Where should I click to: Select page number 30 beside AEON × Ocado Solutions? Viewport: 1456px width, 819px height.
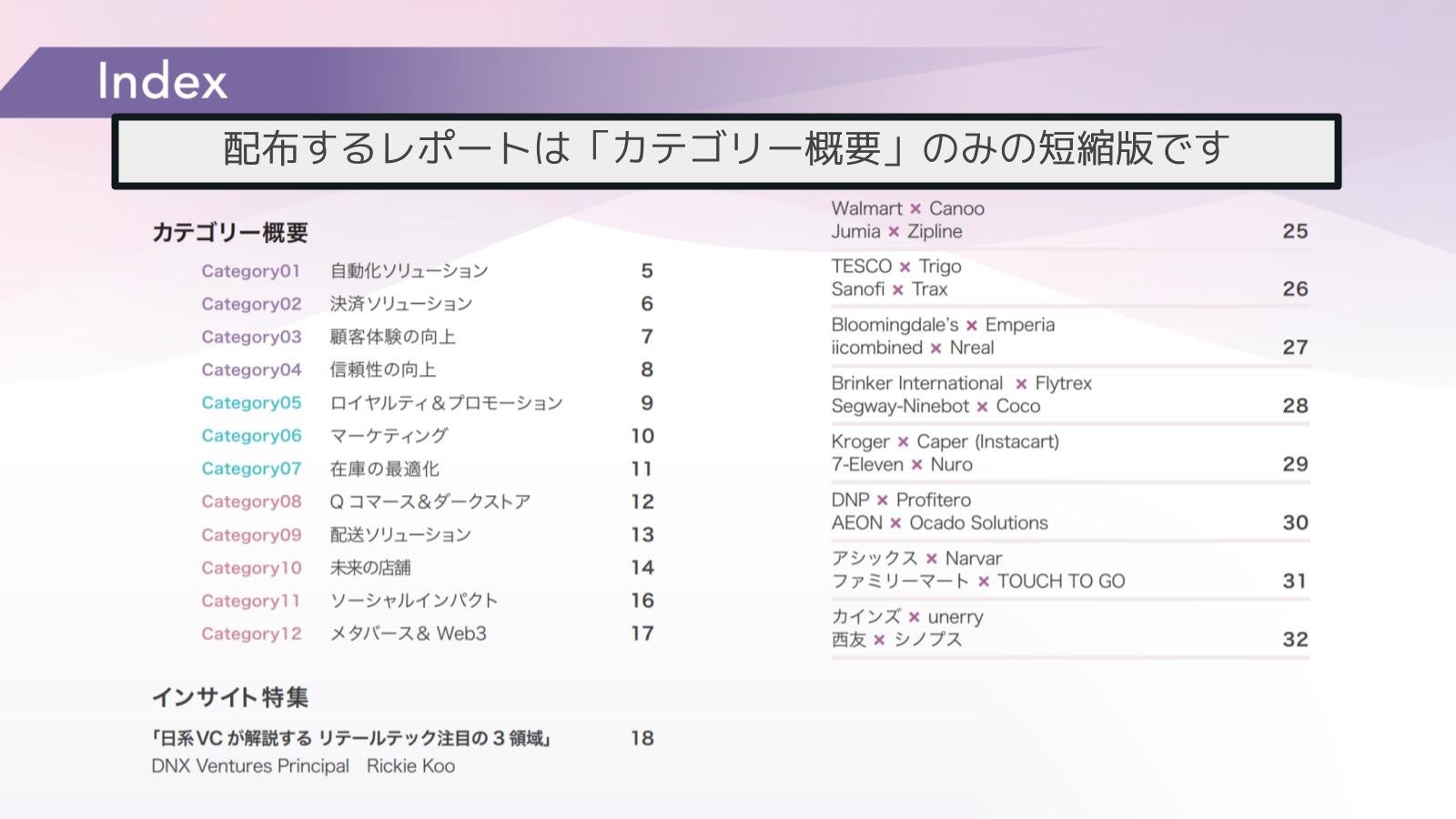[1295, 523]
